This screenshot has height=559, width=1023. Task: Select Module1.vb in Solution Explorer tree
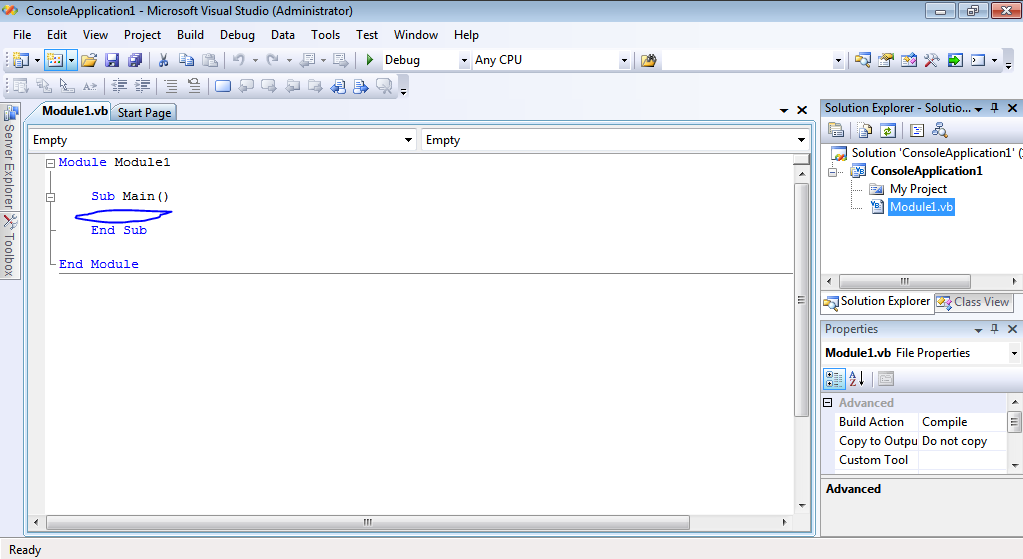click(x=921, y=207)
